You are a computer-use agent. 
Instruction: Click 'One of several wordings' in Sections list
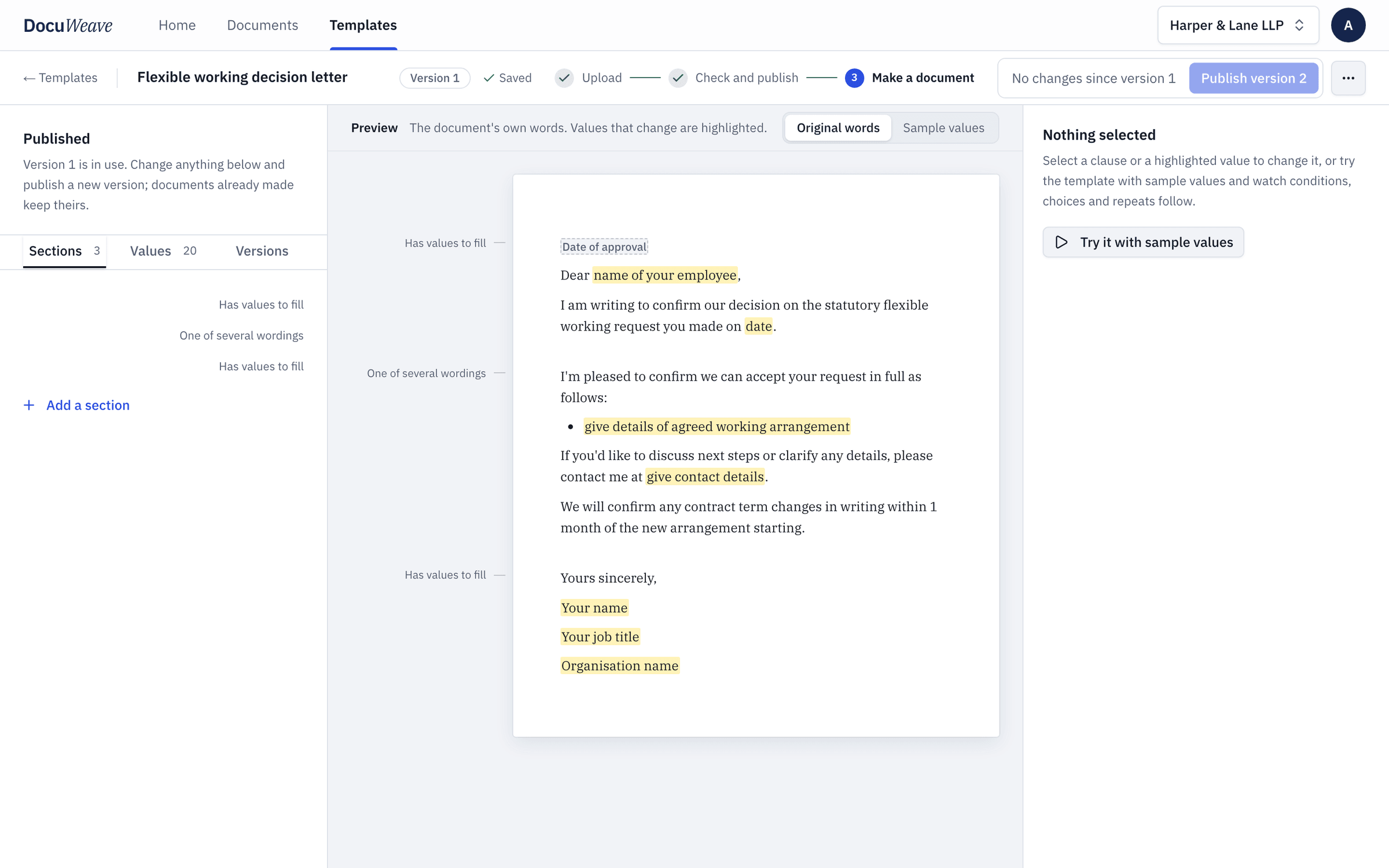241,336
